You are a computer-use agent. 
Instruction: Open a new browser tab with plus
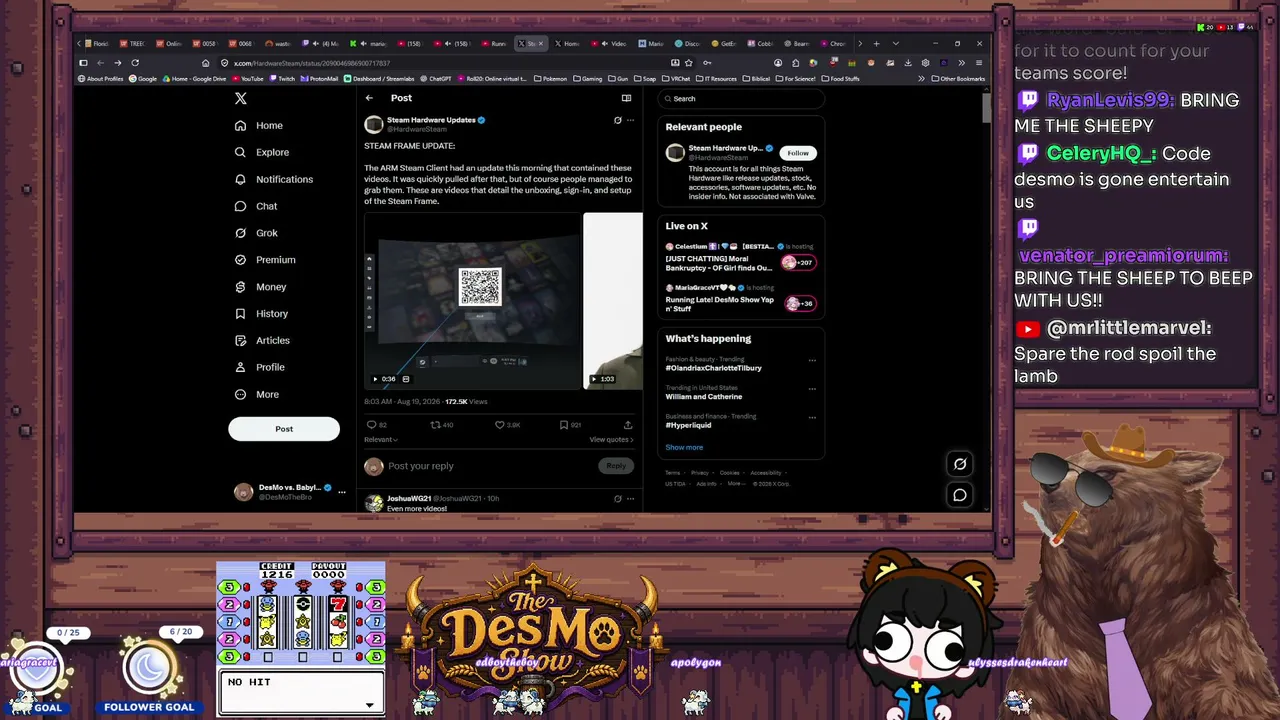click(x=876, y=44)
